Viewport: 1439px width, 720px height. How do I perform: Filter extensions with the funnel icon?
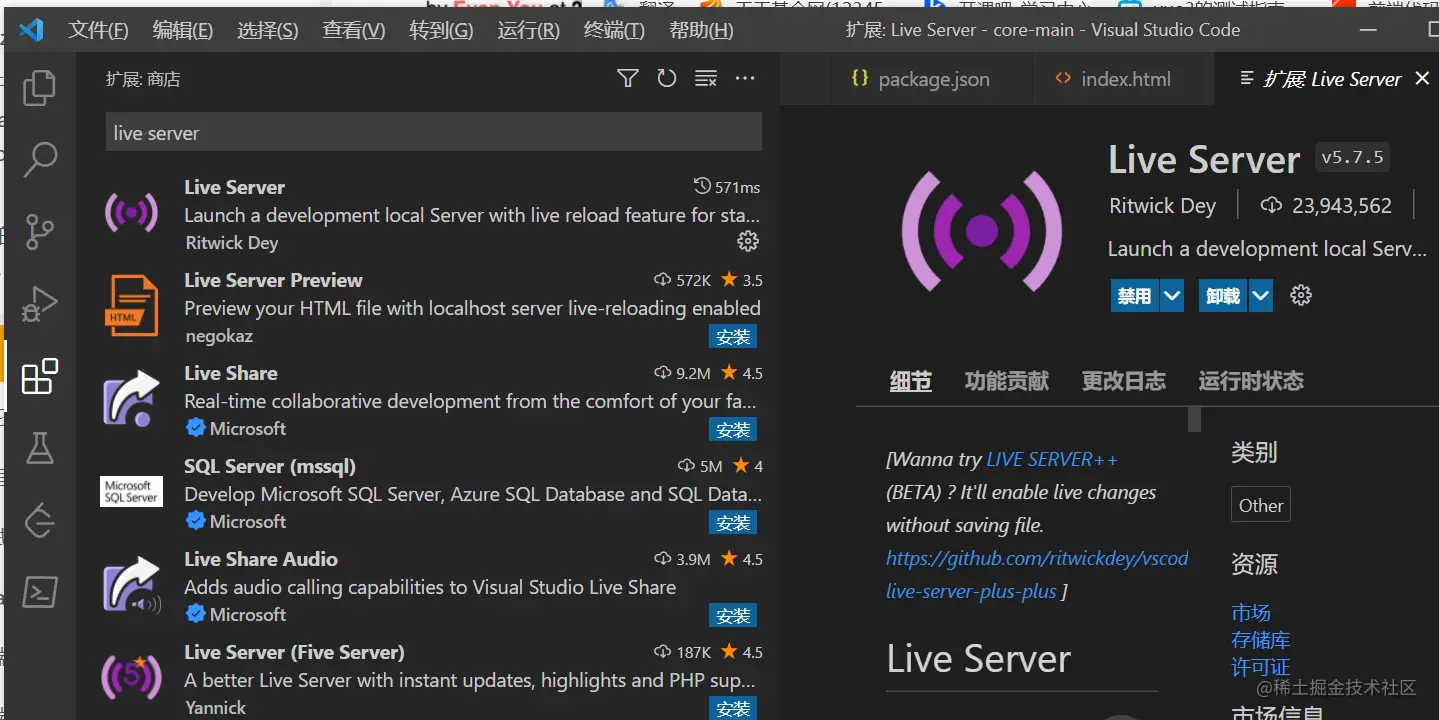click(x=628, y=78)
